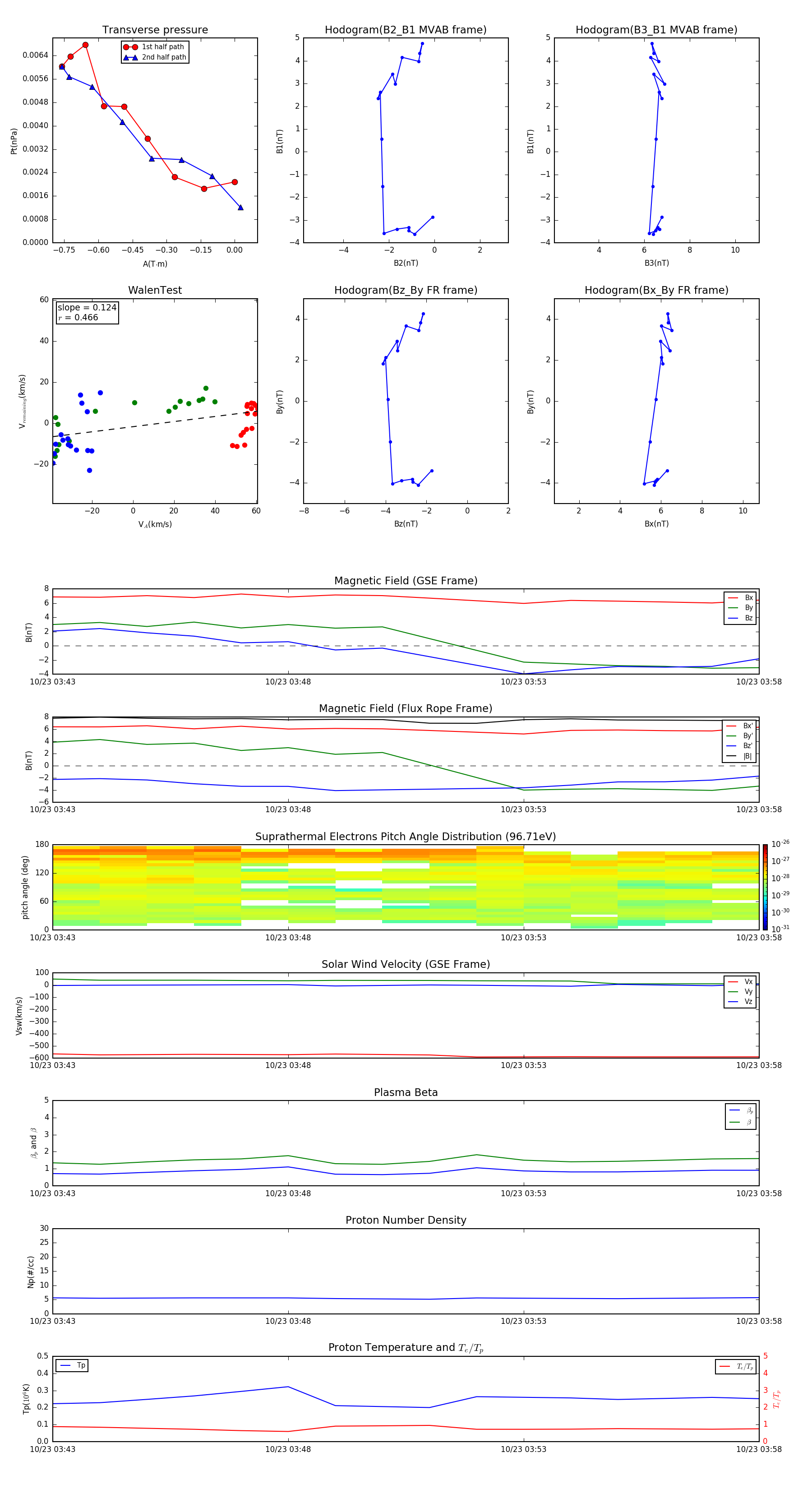The image size is (812, 1489).
Task: Click the Te/Tp legend entry
Action: pyautogui.click(x=736, y=1366)
